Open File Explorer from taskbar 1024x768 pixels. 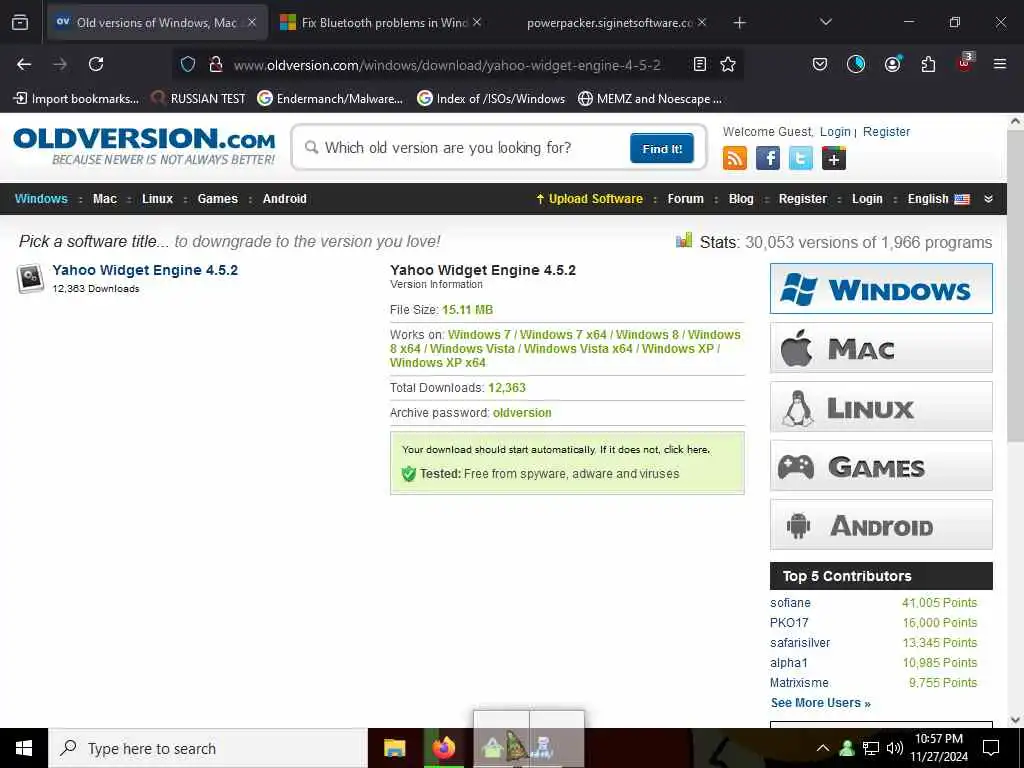394,748
